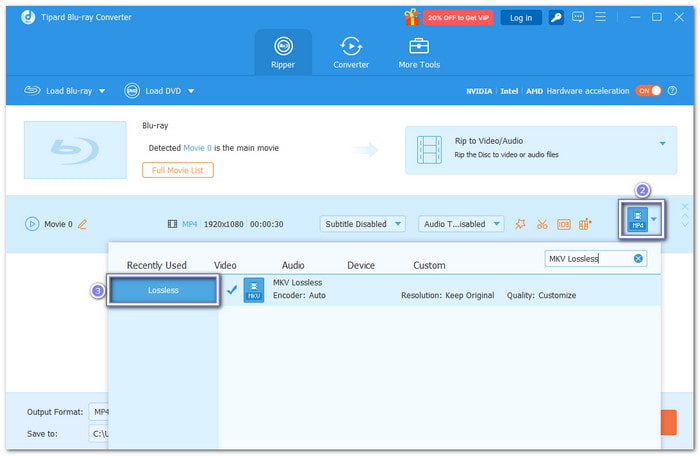Open the feedback chat icon

(578, 17)
